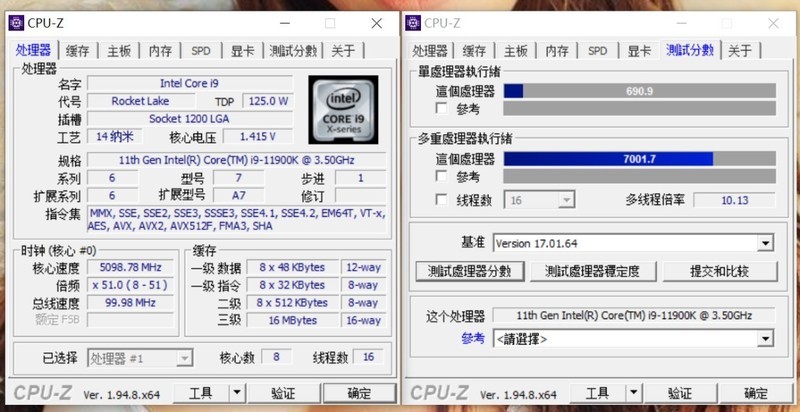Open the 基准 version dropdown

[x=765, y=244]
